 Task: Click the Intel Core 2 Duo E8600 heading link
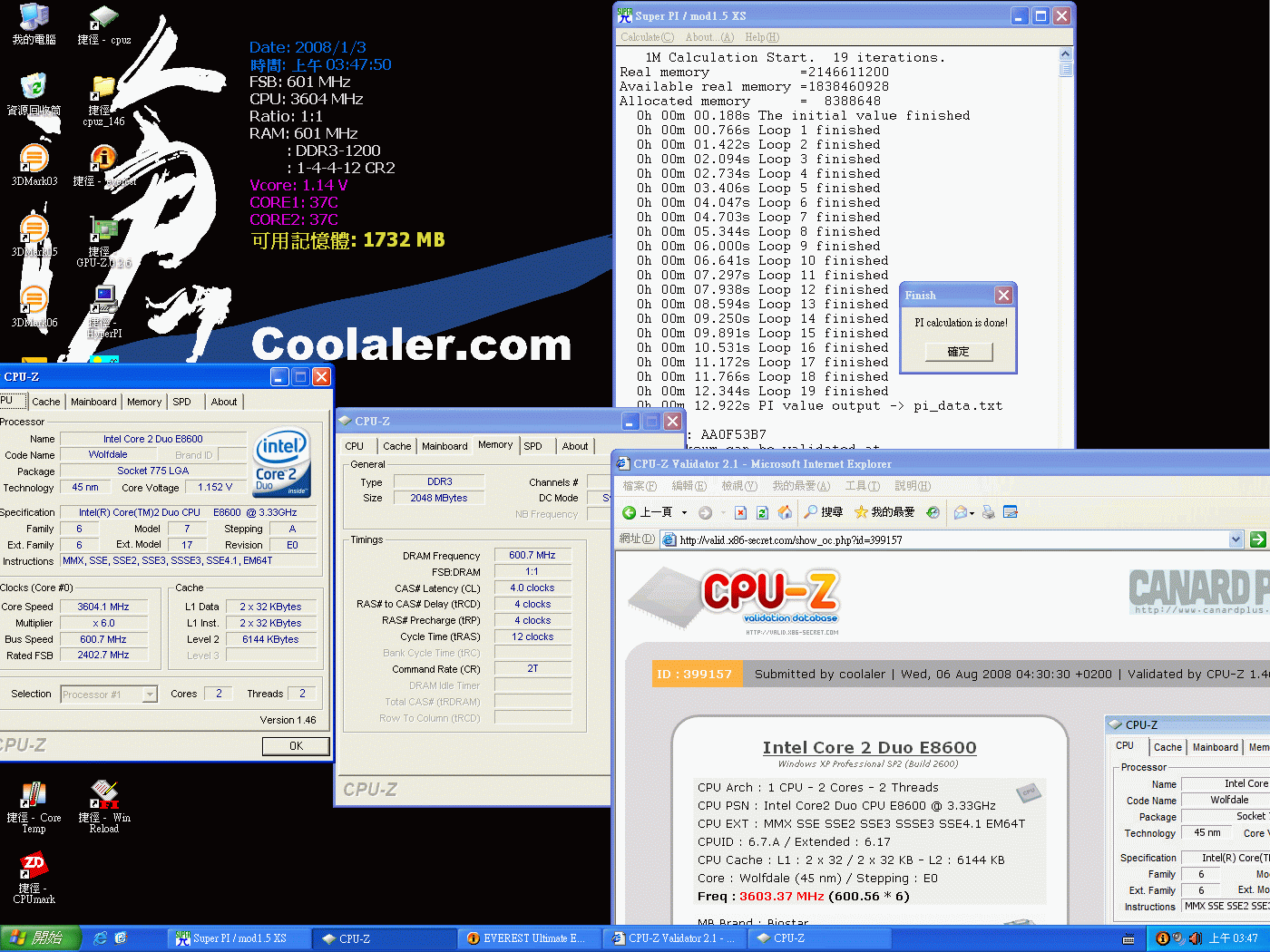(x=869, y=747)
